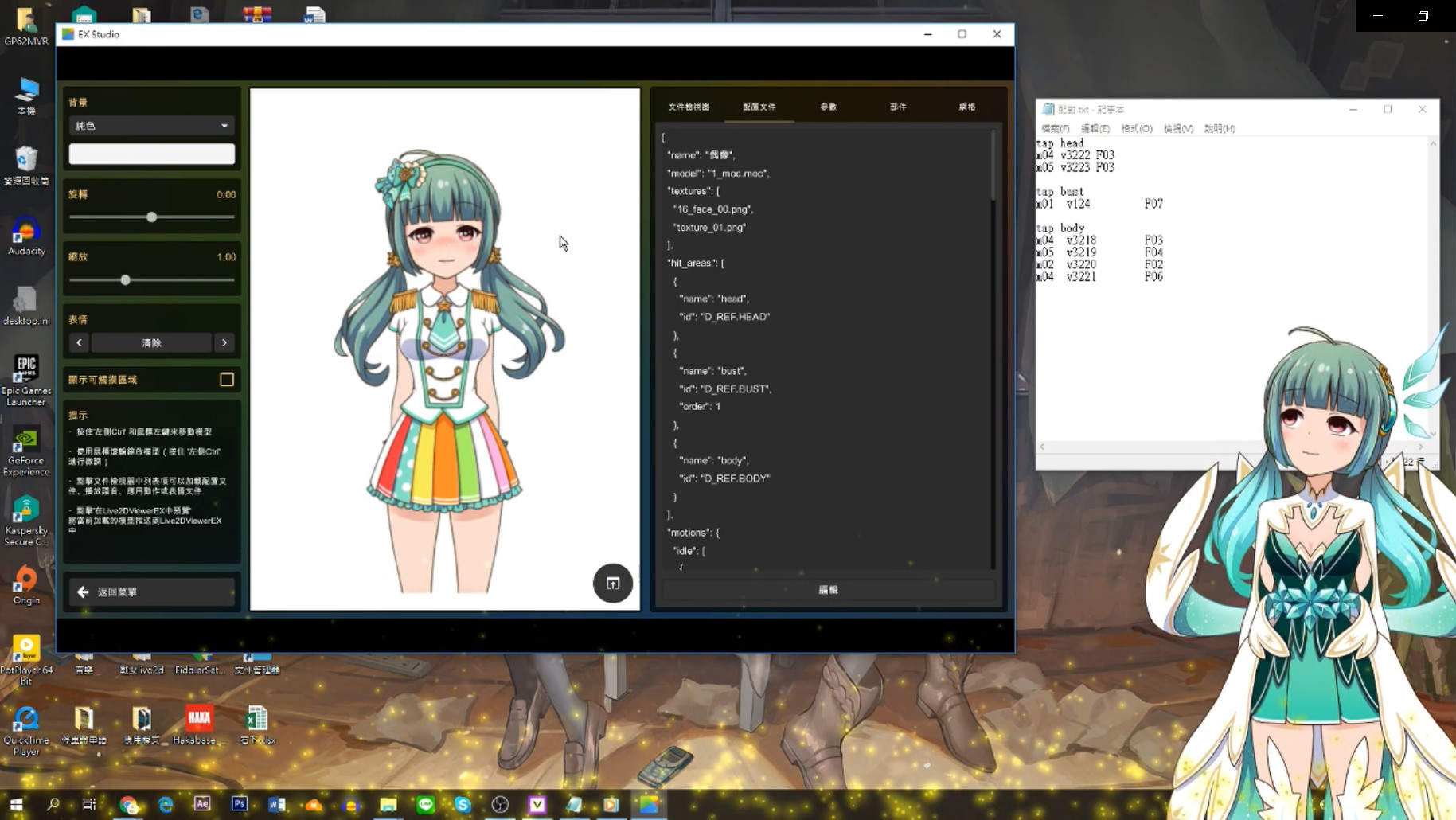Switch to the 部件 tab
Screen dimensions: 1456x820
click(898, 106)
